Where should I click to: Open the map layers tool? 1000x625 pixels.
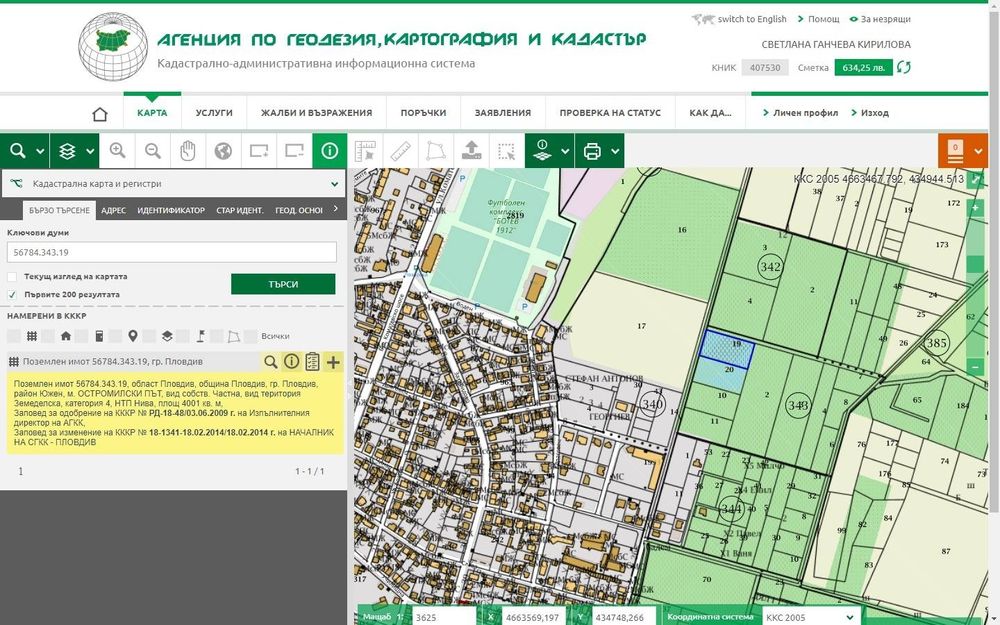coord(67,151)
